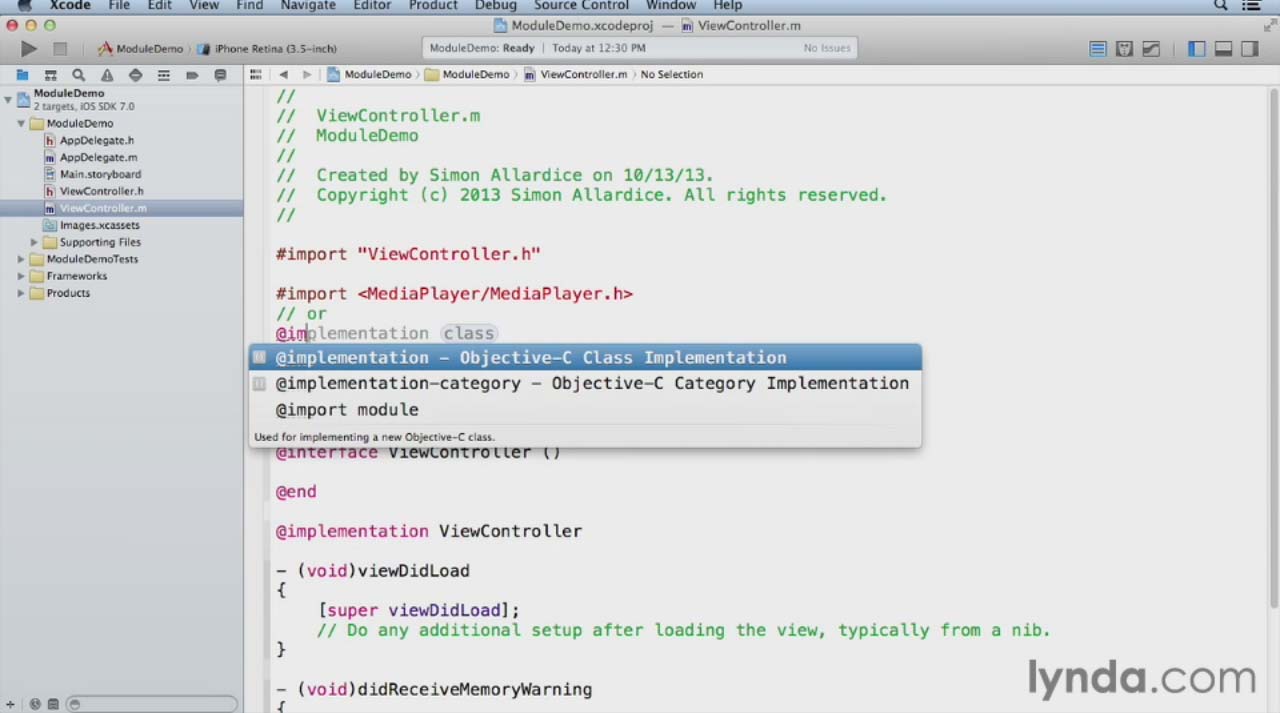Expand the Frameworks group
Screen dimensions: 1280x713
(21, 276)
